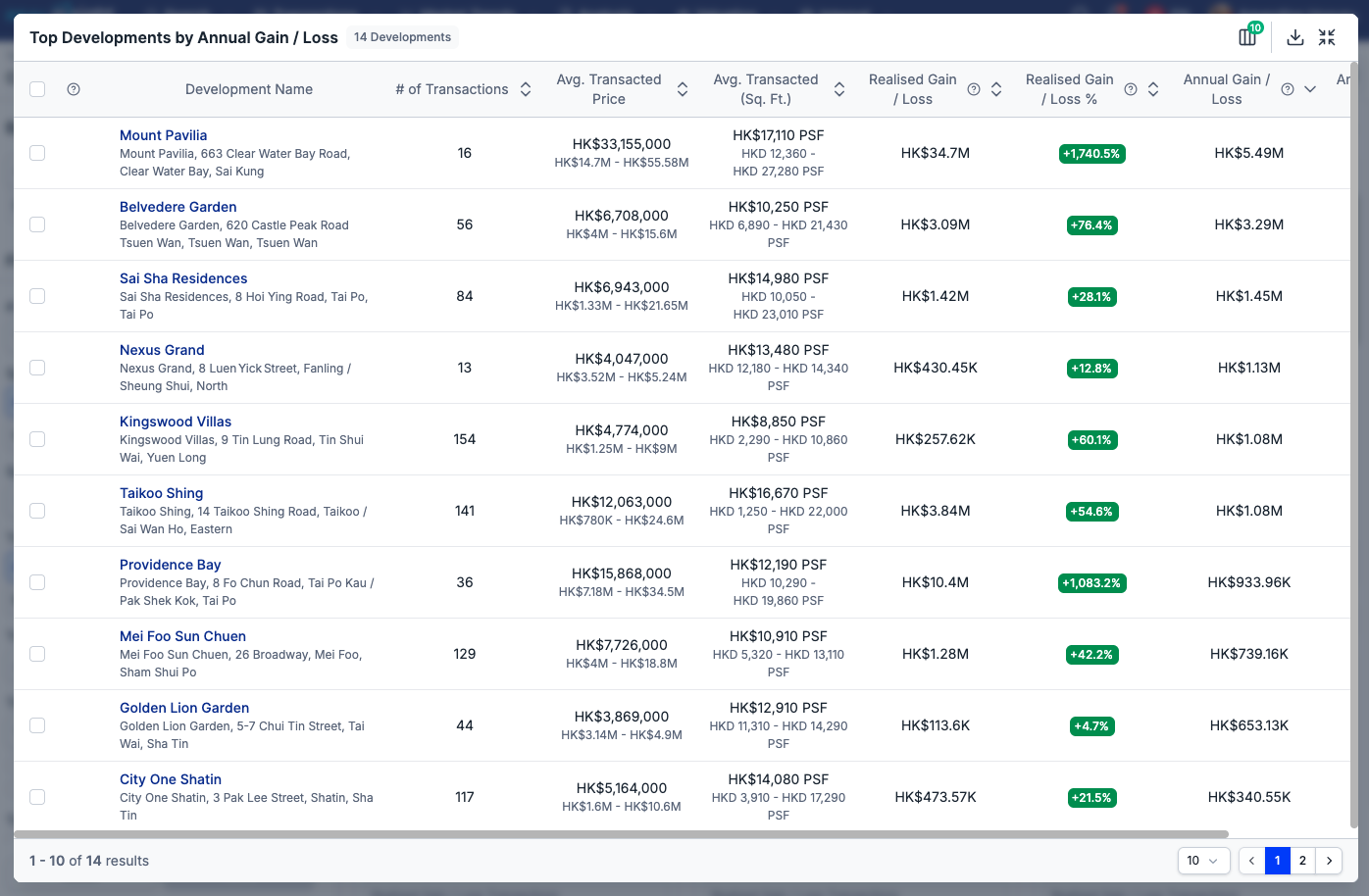This screenshot has height=896, width=1369.
Task: Go to page 2 of results
Action: coord(1302,861)
